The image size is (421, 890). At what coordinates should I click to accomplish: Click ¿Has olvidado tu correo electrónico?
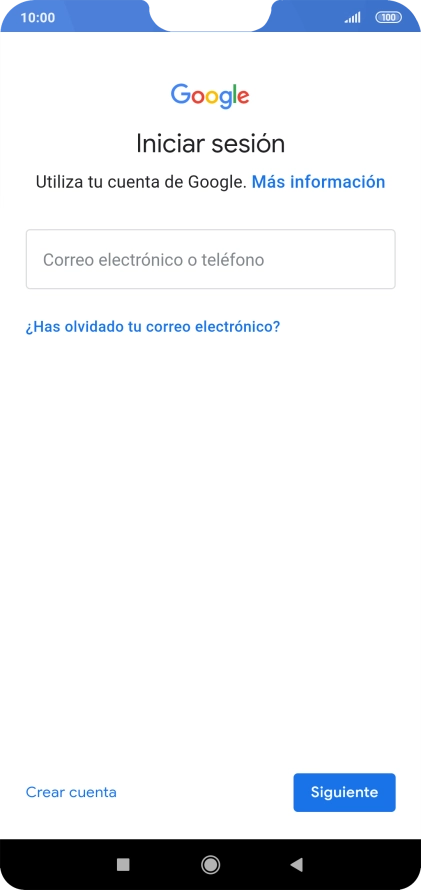(153, 327)
